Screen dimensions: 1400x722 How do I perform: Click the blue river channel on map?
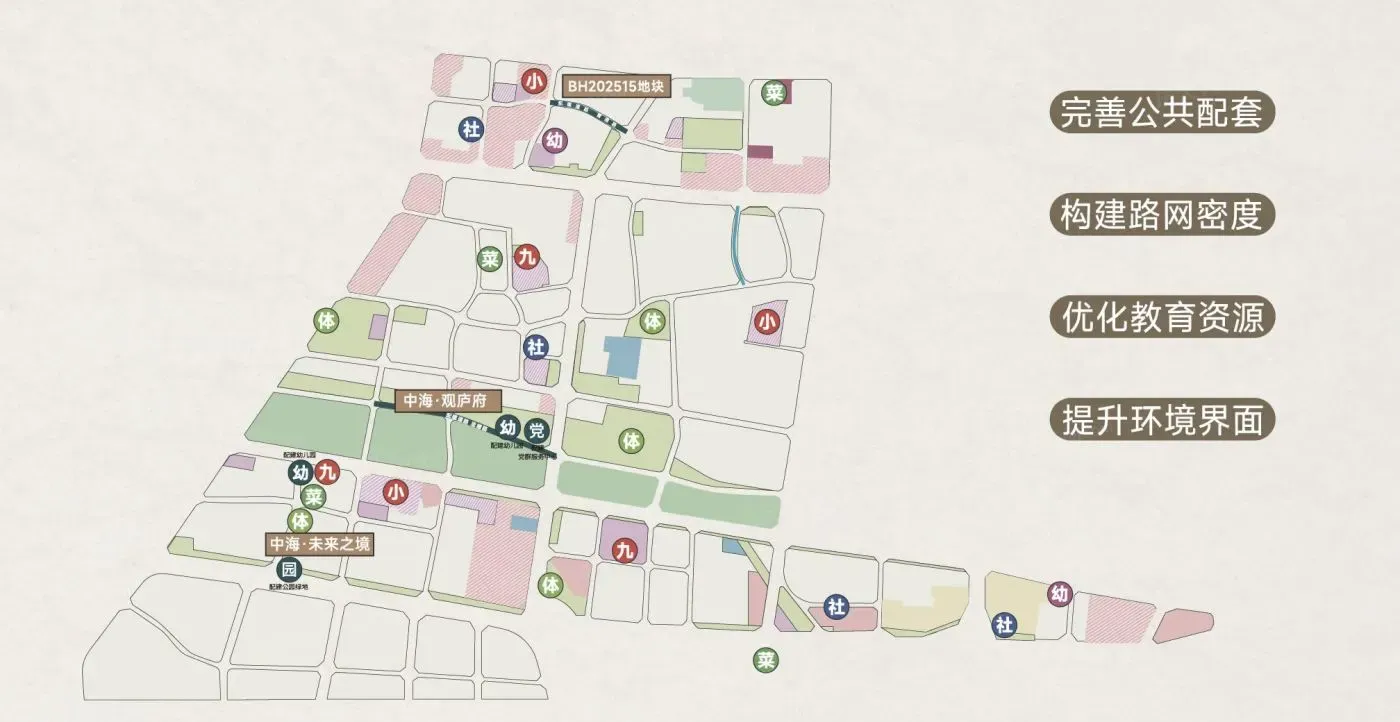tap(739, 245)
